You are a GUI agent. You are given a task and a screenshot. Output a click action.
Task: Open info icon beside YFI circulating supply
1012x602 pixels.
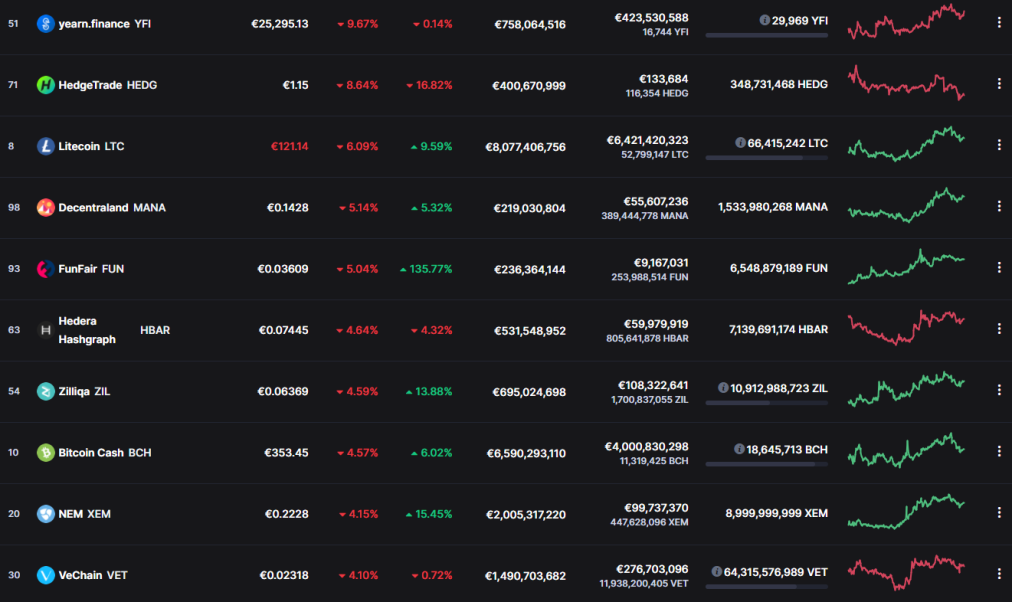coord(764,20)
